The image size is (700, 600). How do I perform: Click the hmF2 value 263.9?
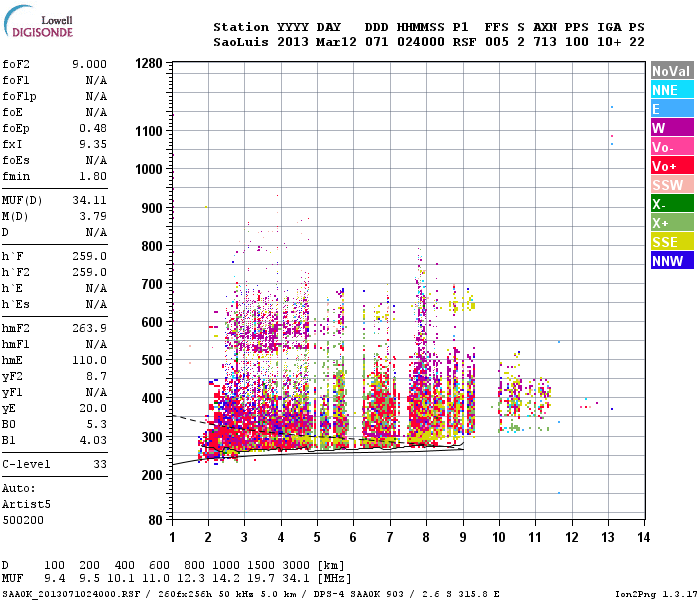click(89, 329)
